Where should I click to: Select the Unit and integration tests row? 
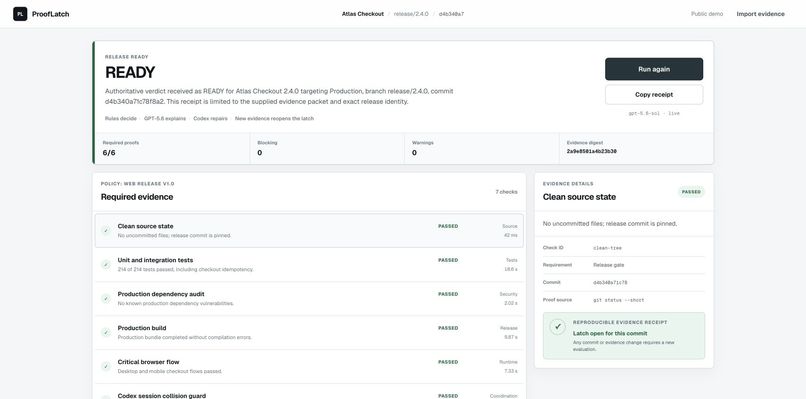(x=309, y=264)
